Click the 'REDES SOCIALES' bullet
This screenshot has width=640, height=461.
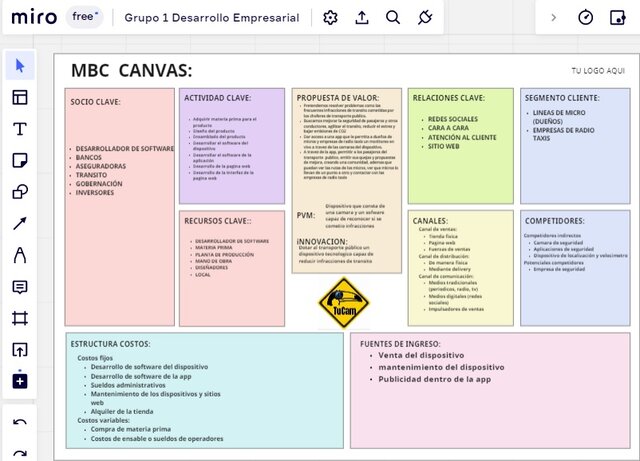pyautogui.click(x=453, y=119)
